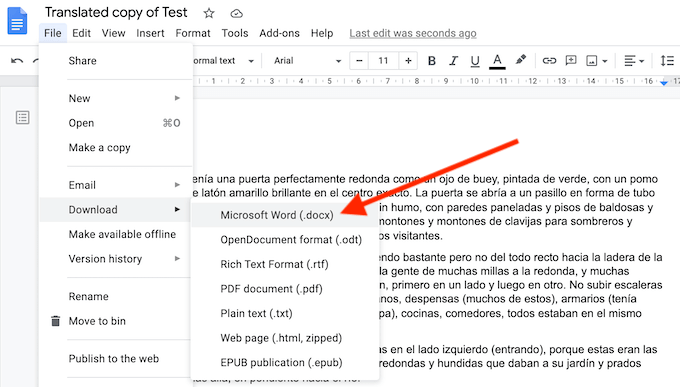Screen dimensions: 680x387
Task: Open the 'Last edit was seconds ago' link
Action: coord(413,33)
